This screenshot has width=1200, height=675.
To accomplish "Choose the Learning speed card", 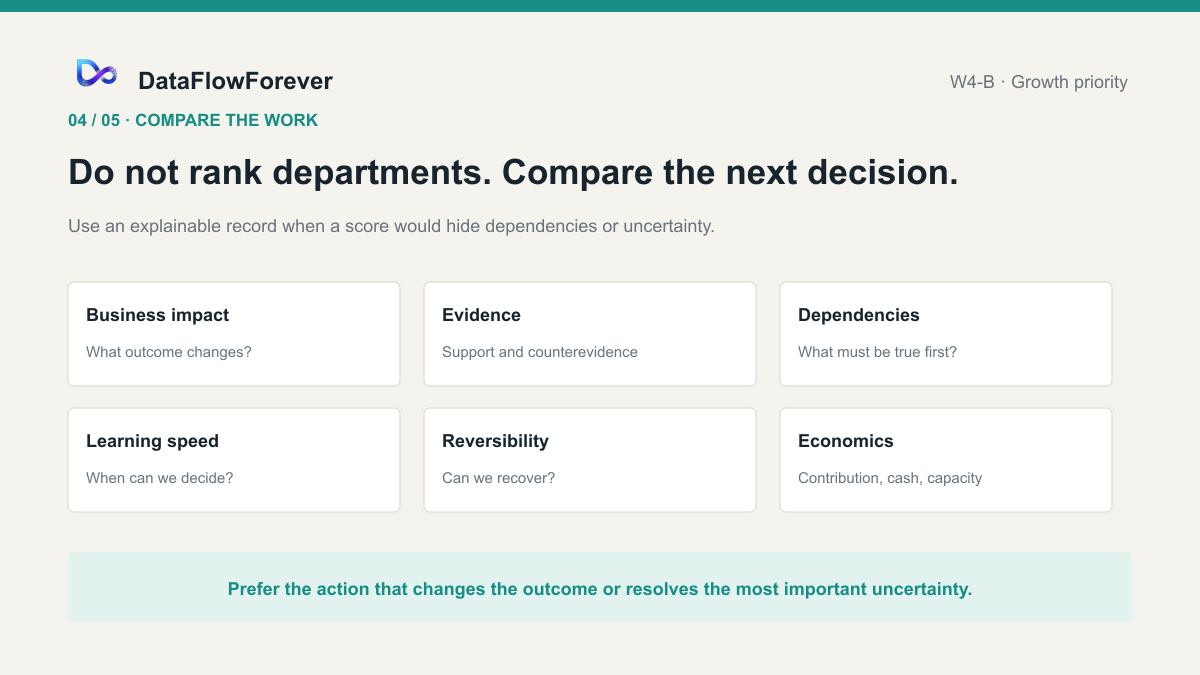I will pos(234,460).
